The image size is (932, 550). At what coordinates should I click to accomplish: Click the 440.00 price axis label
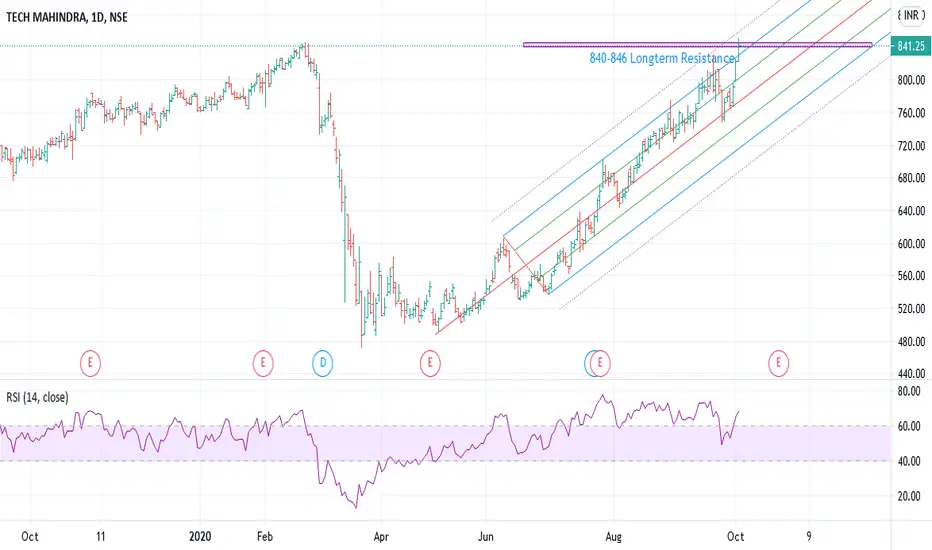pos(911,373)
